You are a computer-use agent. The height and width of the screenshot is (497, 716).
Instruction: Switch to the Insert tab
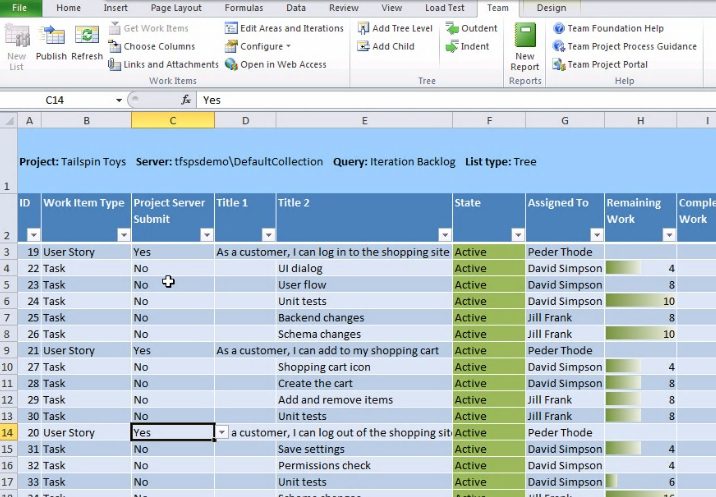coord(116,8)
